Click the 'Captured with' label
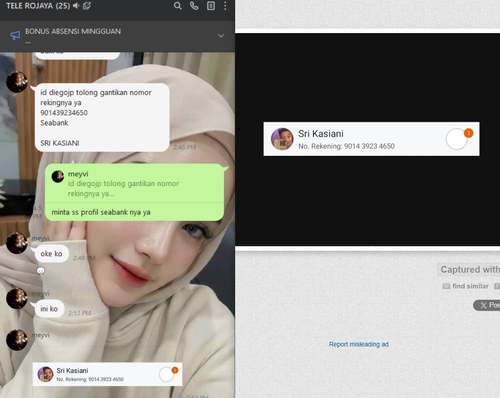Image resolution: width=500 pixels, height=398 pixels. [x=469, y=269]
